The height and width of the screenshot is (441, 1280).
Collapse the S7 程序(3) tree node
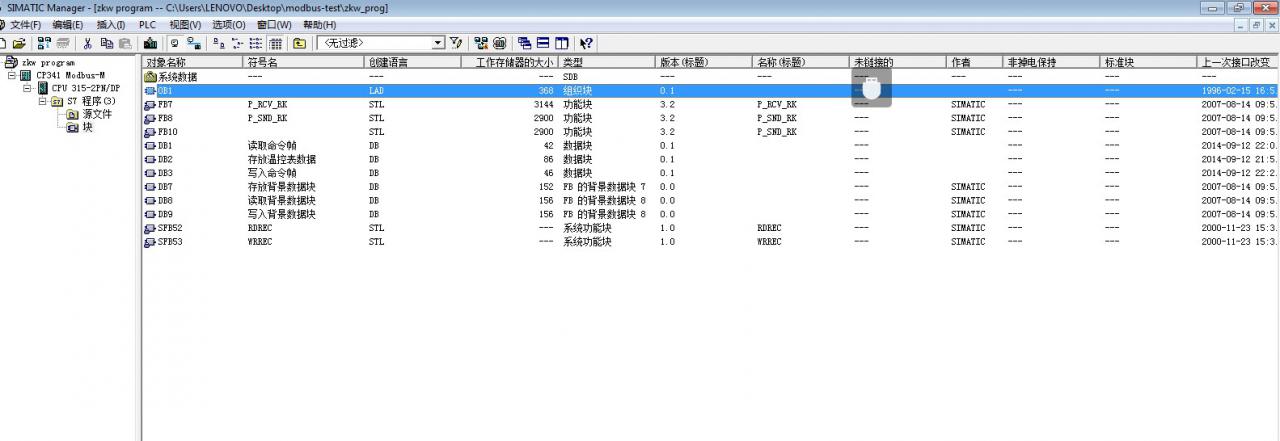coord(43,101)
